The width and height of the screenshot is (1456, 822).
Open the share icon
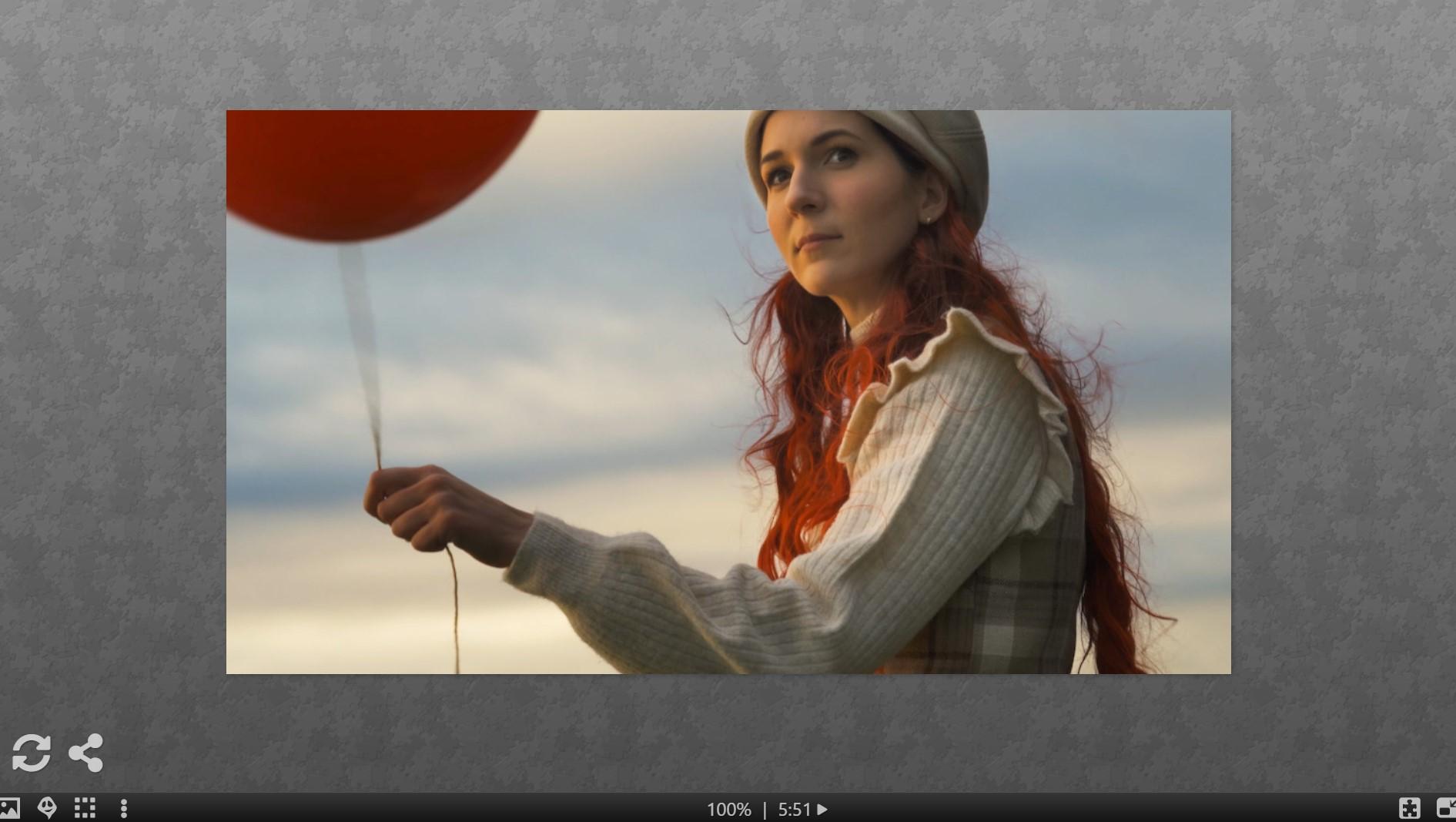pos(85,753)
